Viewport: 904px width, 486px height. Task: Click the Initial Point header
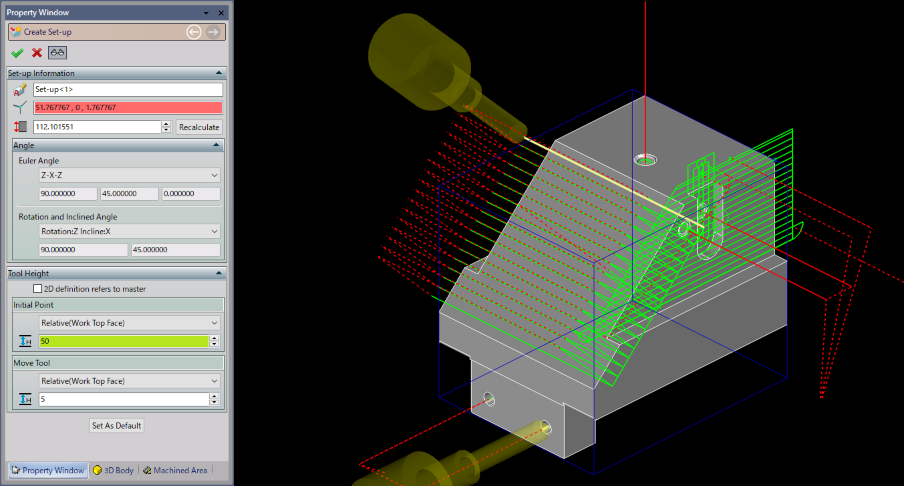[118, 305]
